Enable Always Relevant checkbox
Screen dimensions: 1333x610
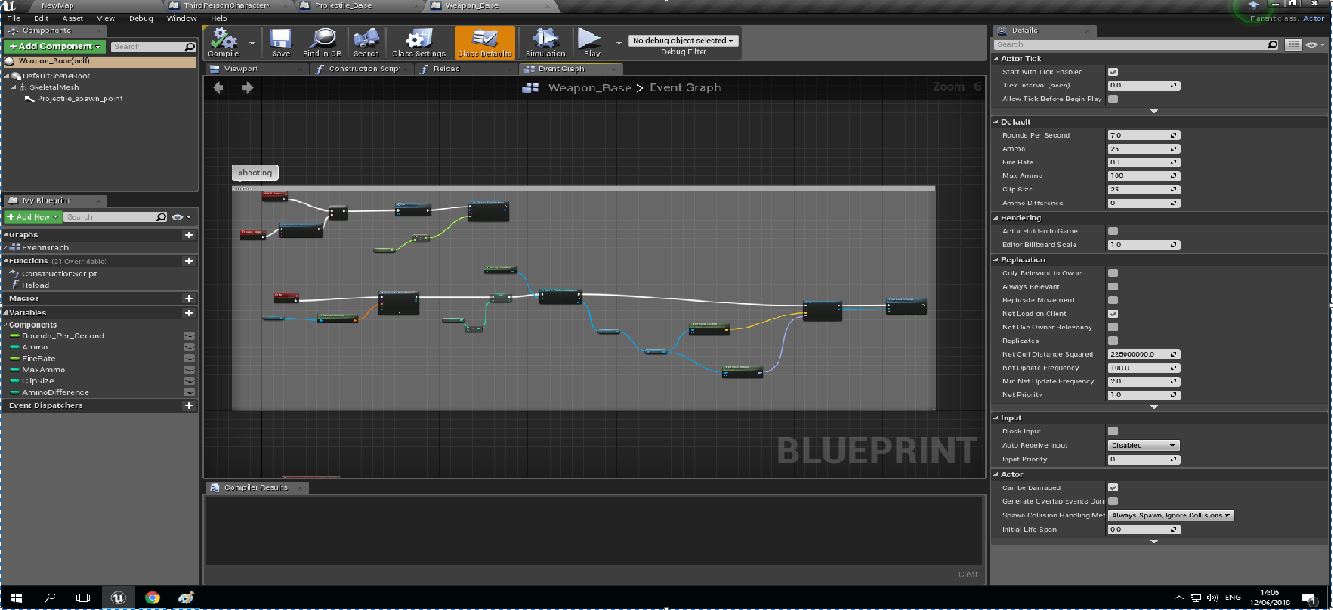[x=1113, y=286]
